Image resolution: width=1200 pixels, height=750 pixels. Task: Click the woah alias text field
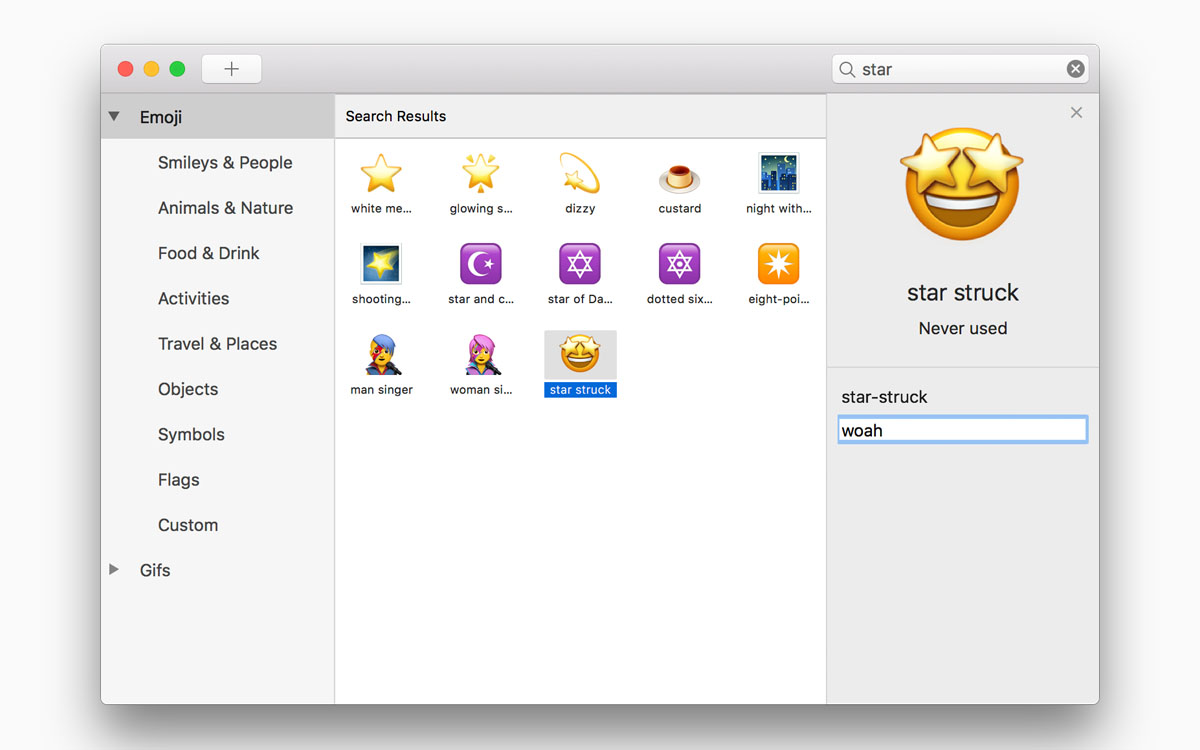click(x=962, y=430)
